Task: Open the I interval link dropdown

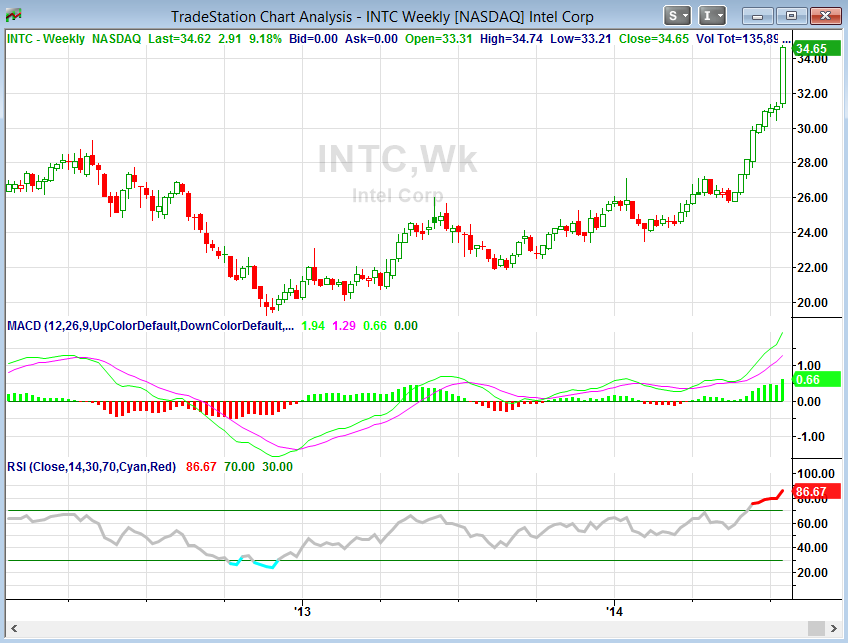Action: coord(712,16)
